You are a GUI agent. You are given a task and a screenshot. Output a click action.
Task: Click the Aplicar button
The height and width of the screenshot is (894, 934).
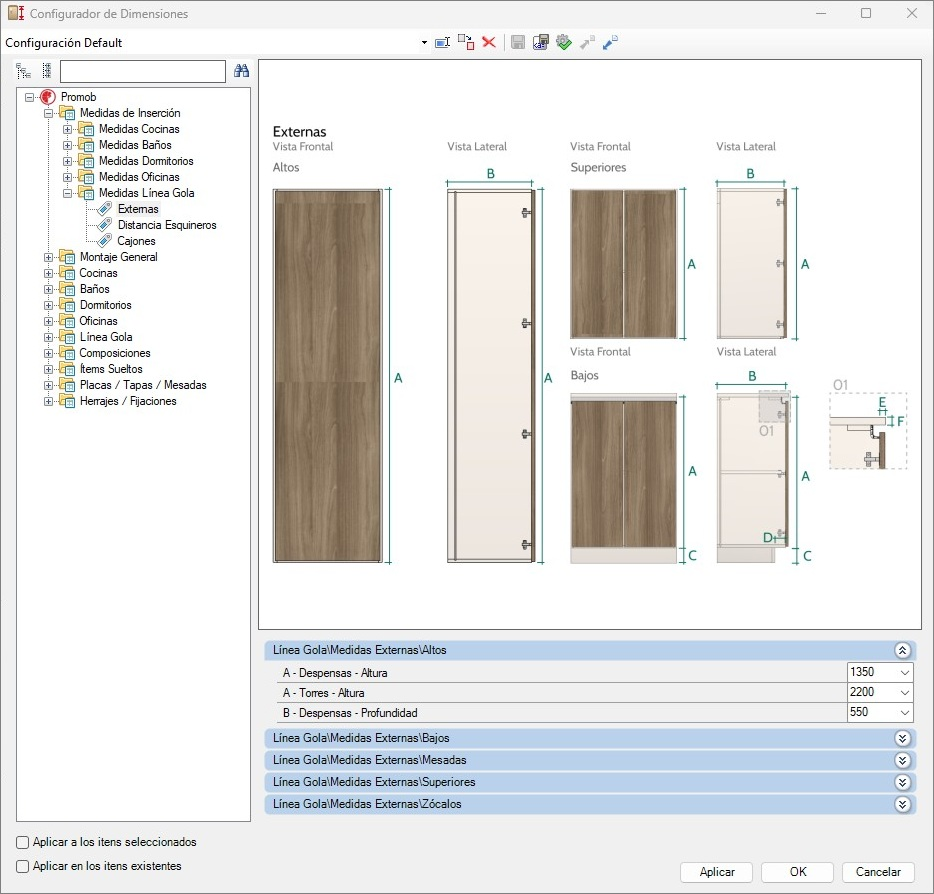click(717, 872)
